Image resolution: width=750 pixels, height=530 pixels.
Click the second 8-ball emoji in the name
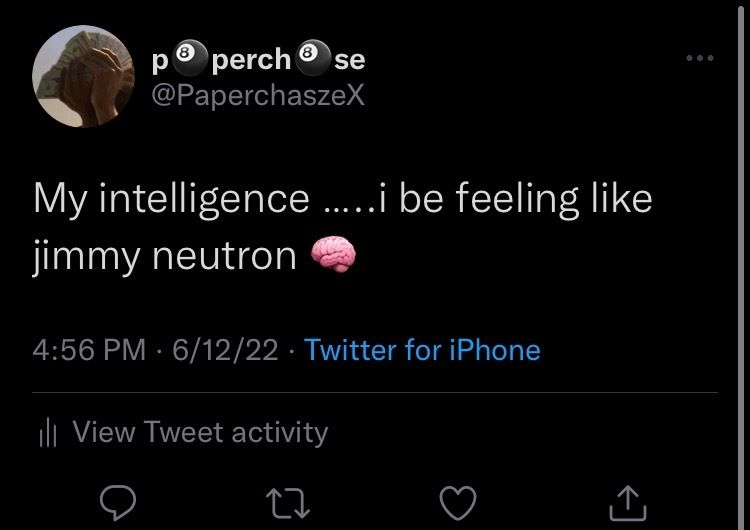click(x=313, y=58)
